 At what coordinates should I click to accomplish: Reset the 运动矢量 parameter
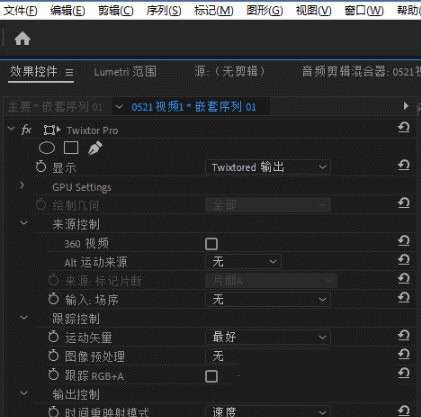coord(404,335)
